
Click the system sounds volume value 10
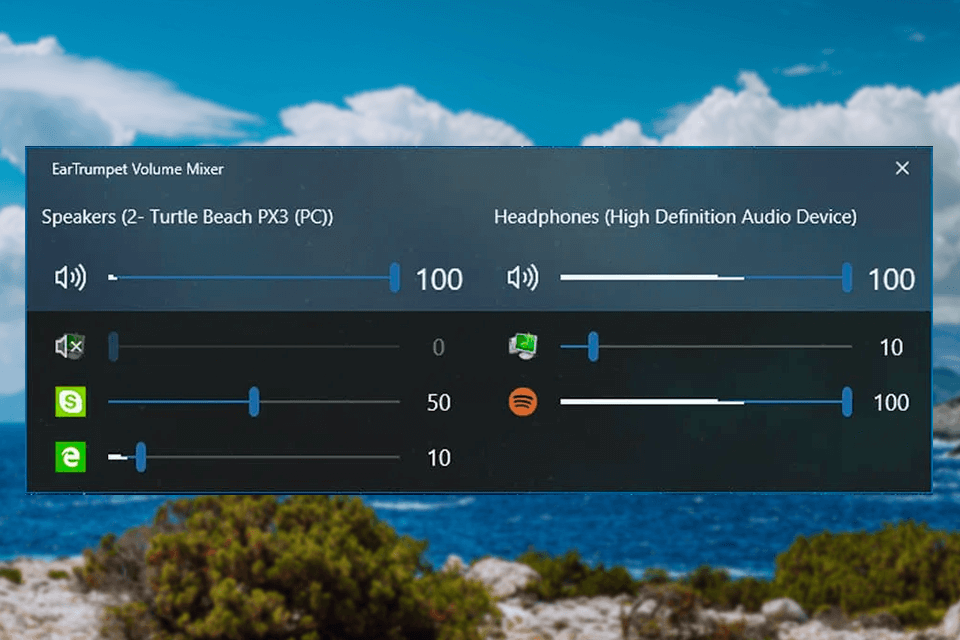click(891, 347)
